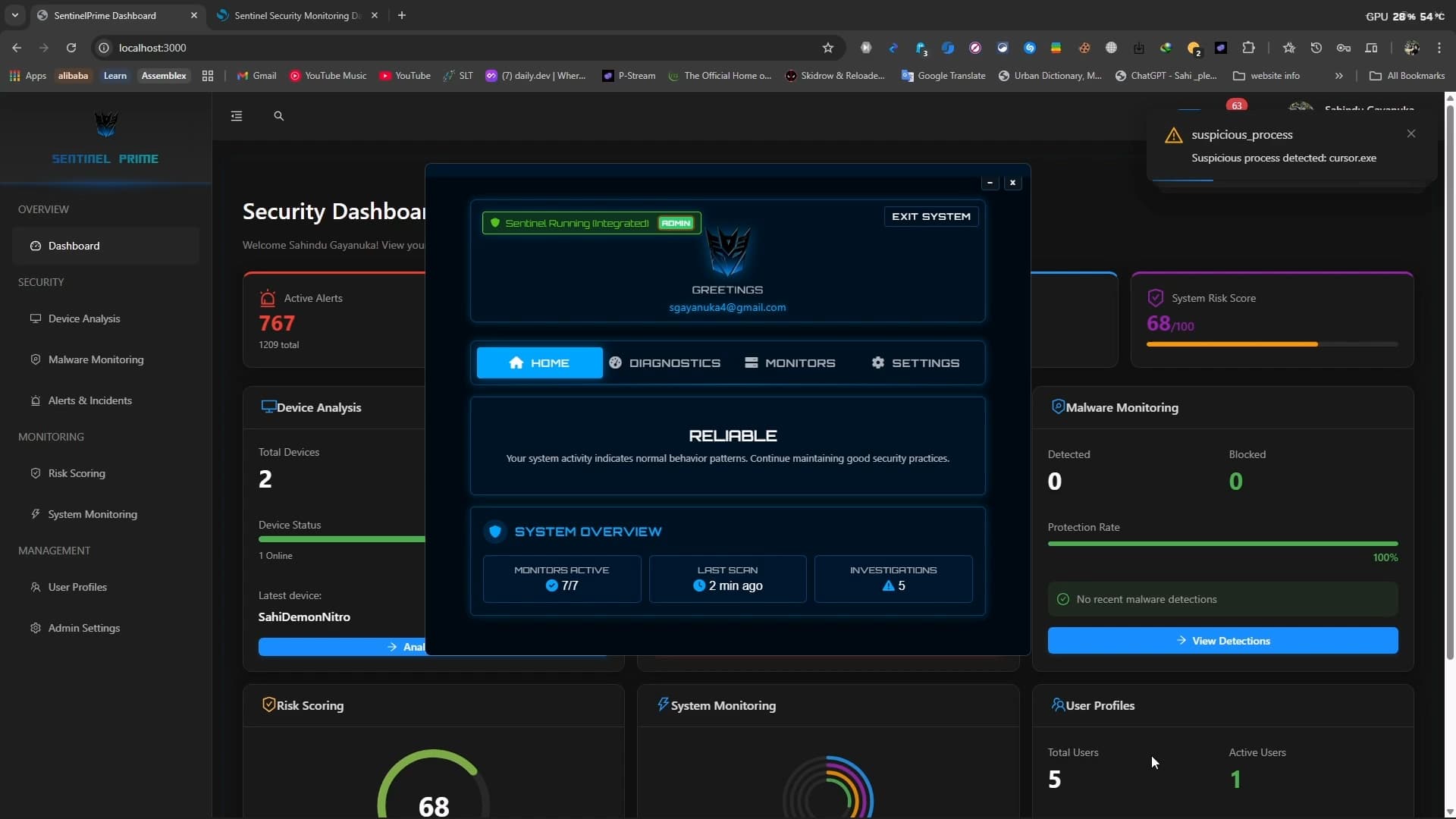
Task: Reload the localhost page
Action: (x=71, y=48)
